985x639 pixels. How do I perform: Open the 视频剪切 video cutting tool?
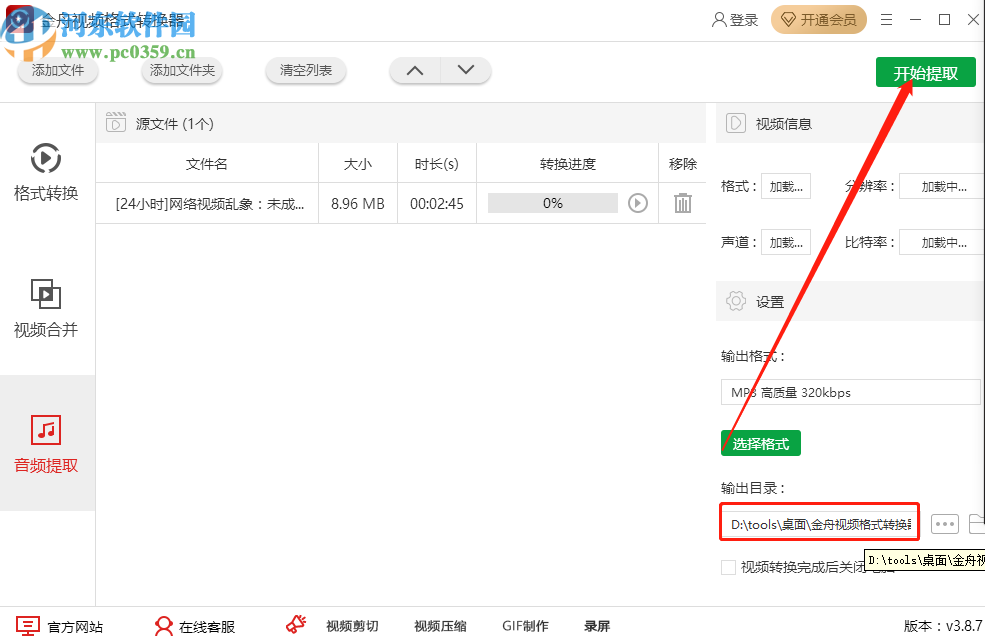(352, 626)
